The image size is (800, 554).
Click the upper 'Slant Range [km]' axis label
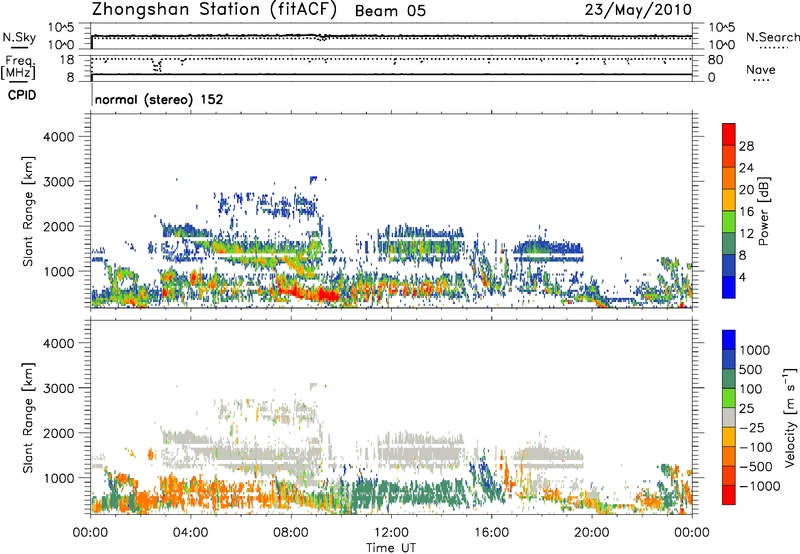[x=28, y=211]
